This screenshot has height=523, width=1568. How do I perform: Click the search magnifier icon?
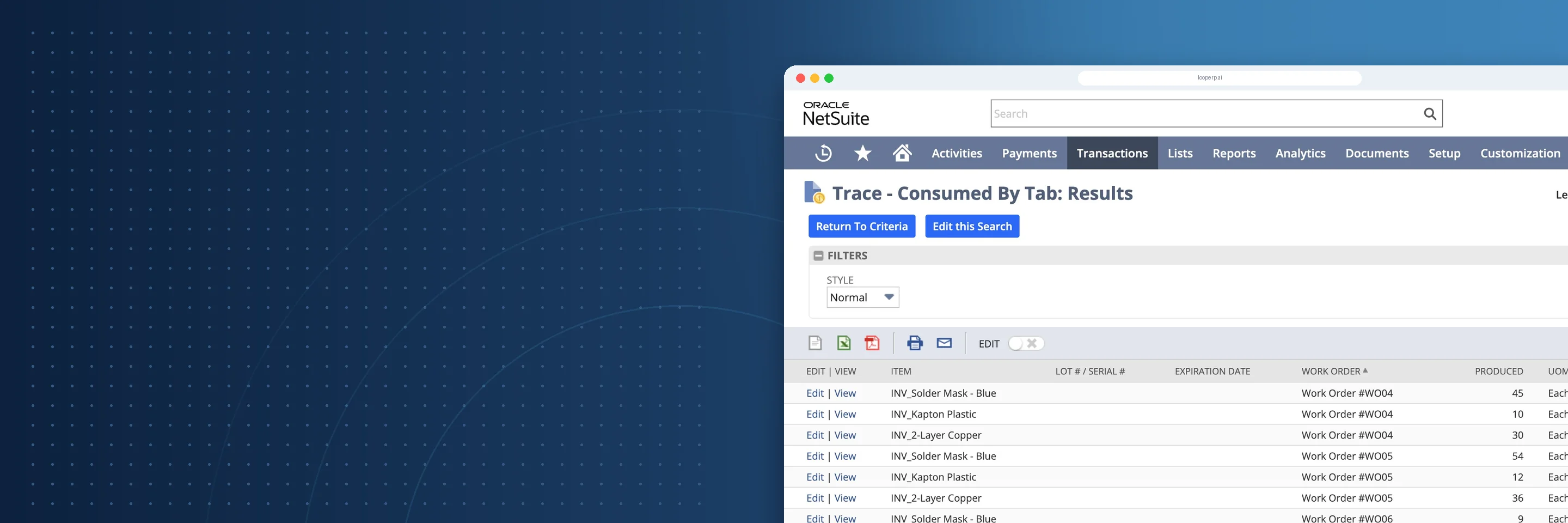point(1430,114)
